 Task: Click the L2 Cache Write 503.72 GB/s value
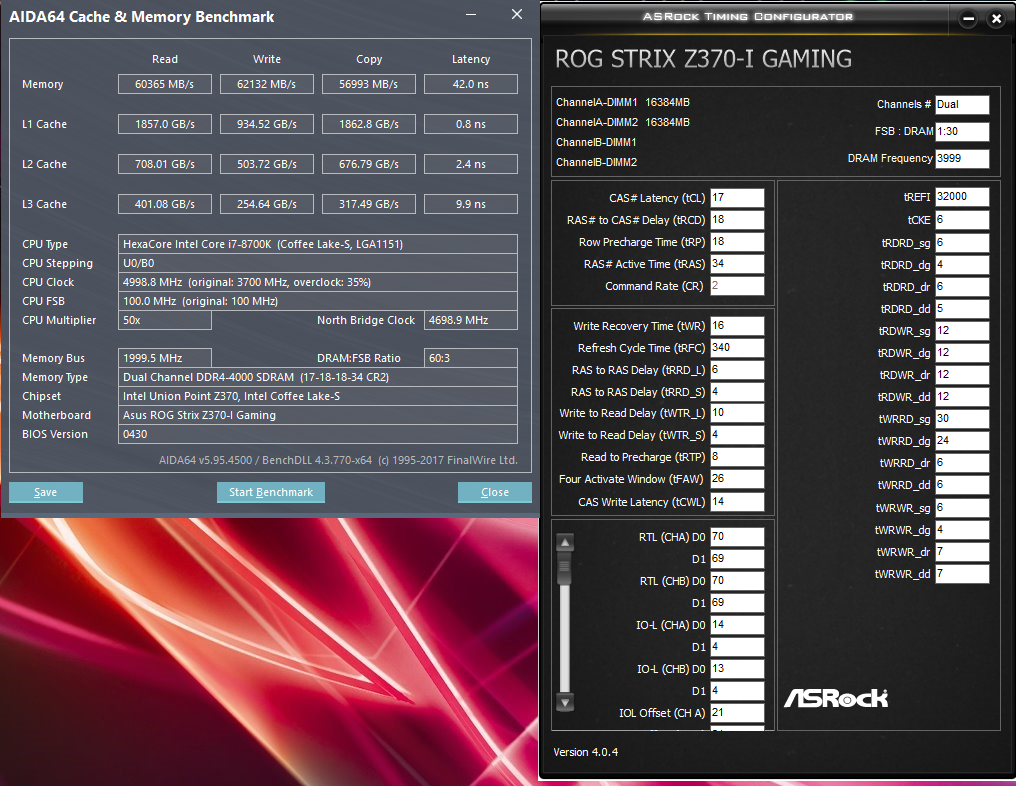pos(267,164)
